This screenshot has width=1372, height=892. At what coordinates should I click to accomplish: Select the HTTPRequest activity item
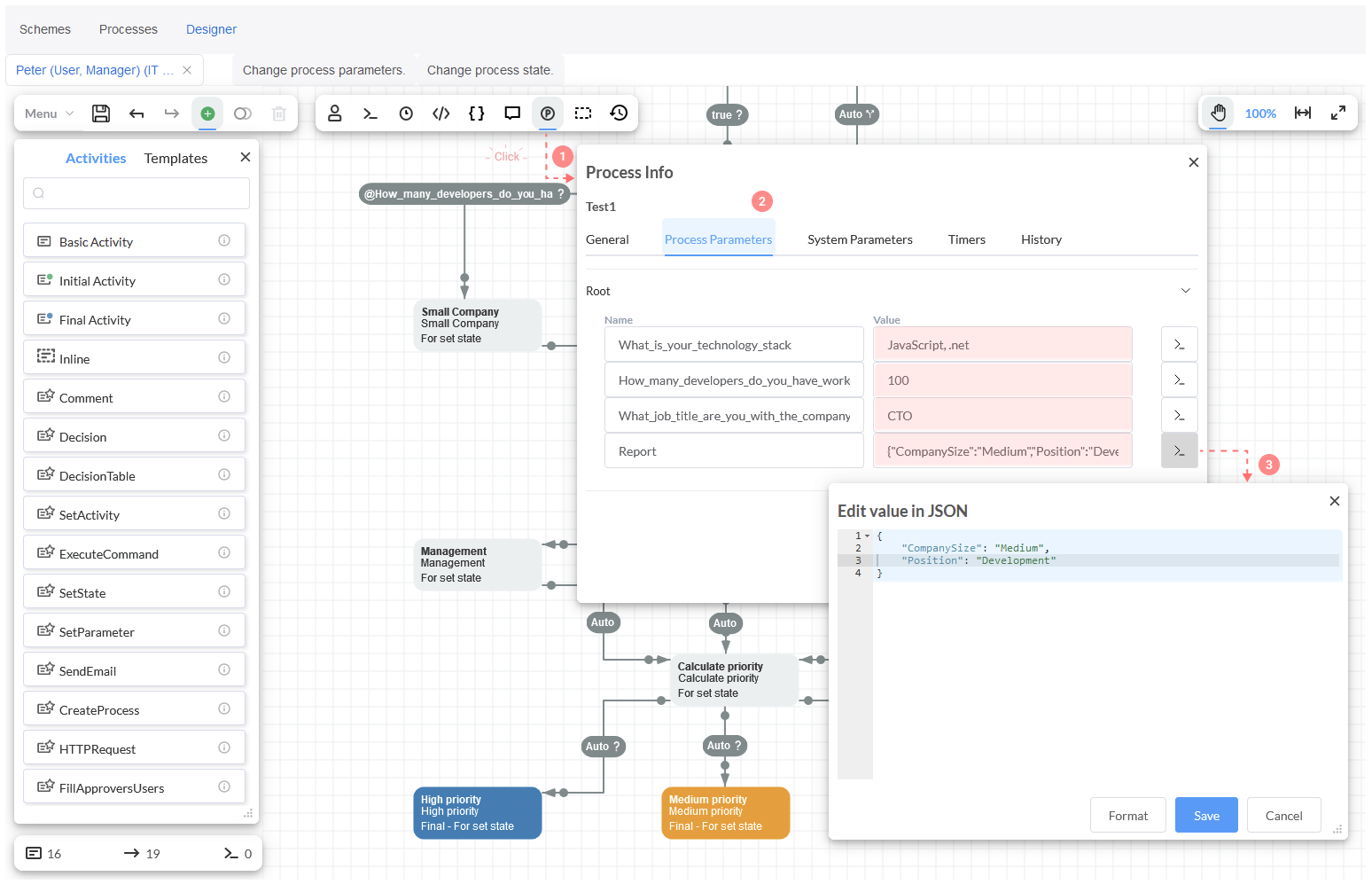[135, 748]
